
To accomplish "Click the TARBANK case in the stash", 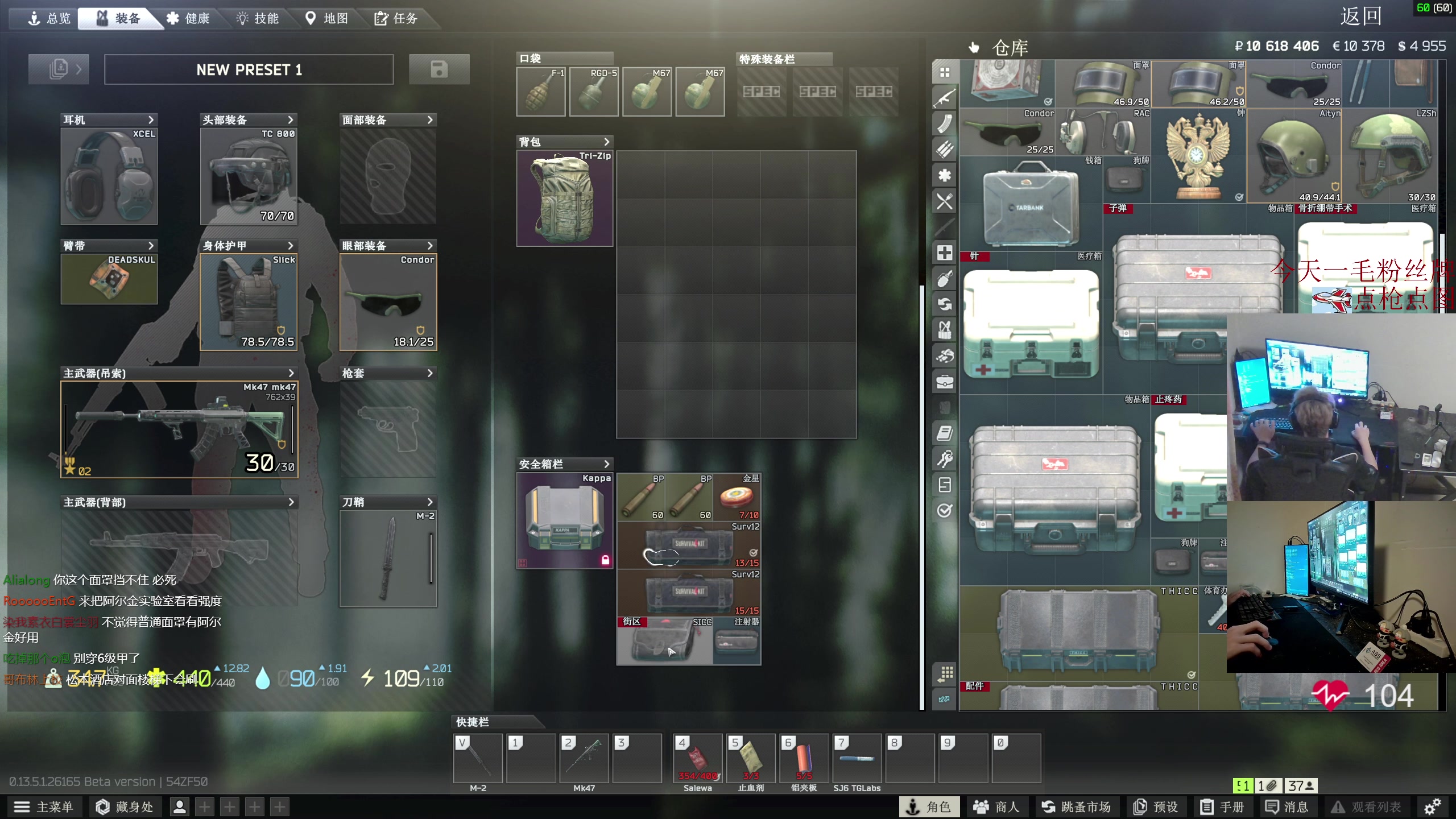I will click(1031, 204).
